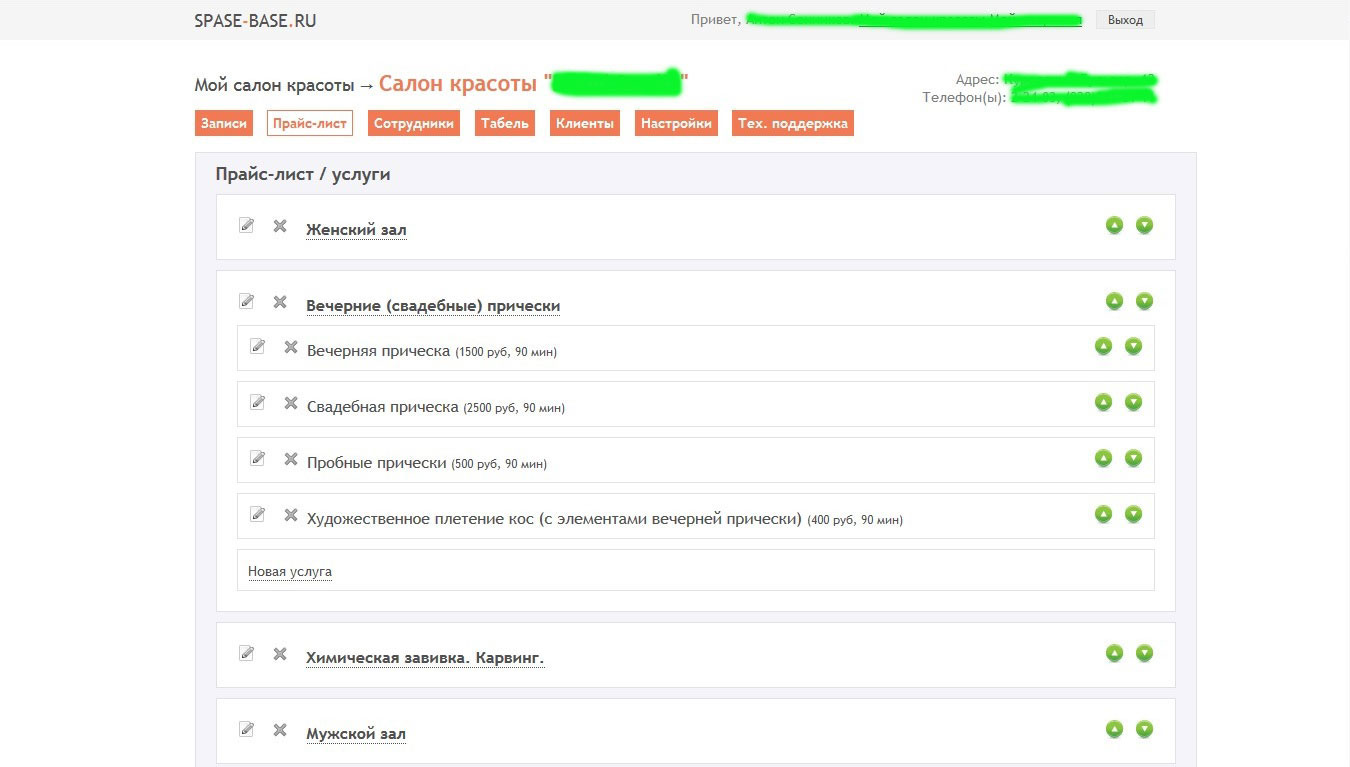The height and width of the screenshot is (767, 1350).
Task: Delete the Вечерняя прическа service
Action: 291,347
